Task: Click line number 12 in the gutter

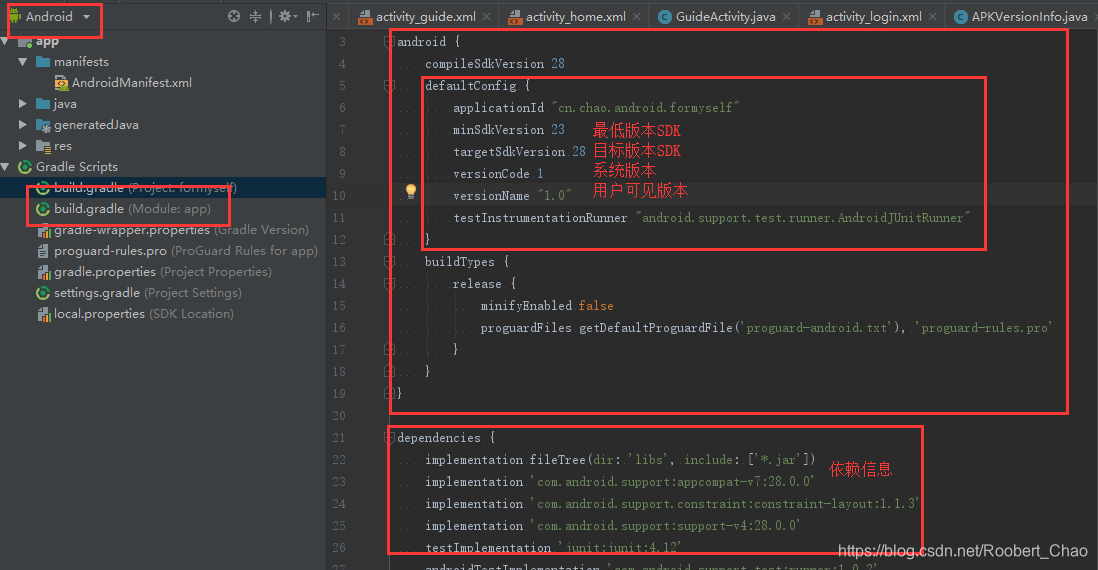Action: 339,239
